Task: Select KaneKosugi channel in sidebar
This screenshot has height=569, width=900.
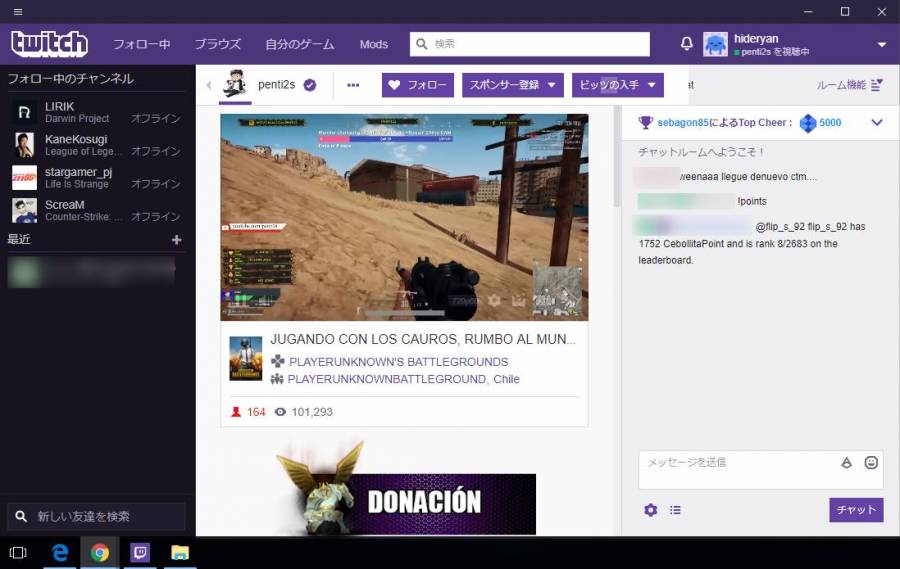Action: [96, 145]
